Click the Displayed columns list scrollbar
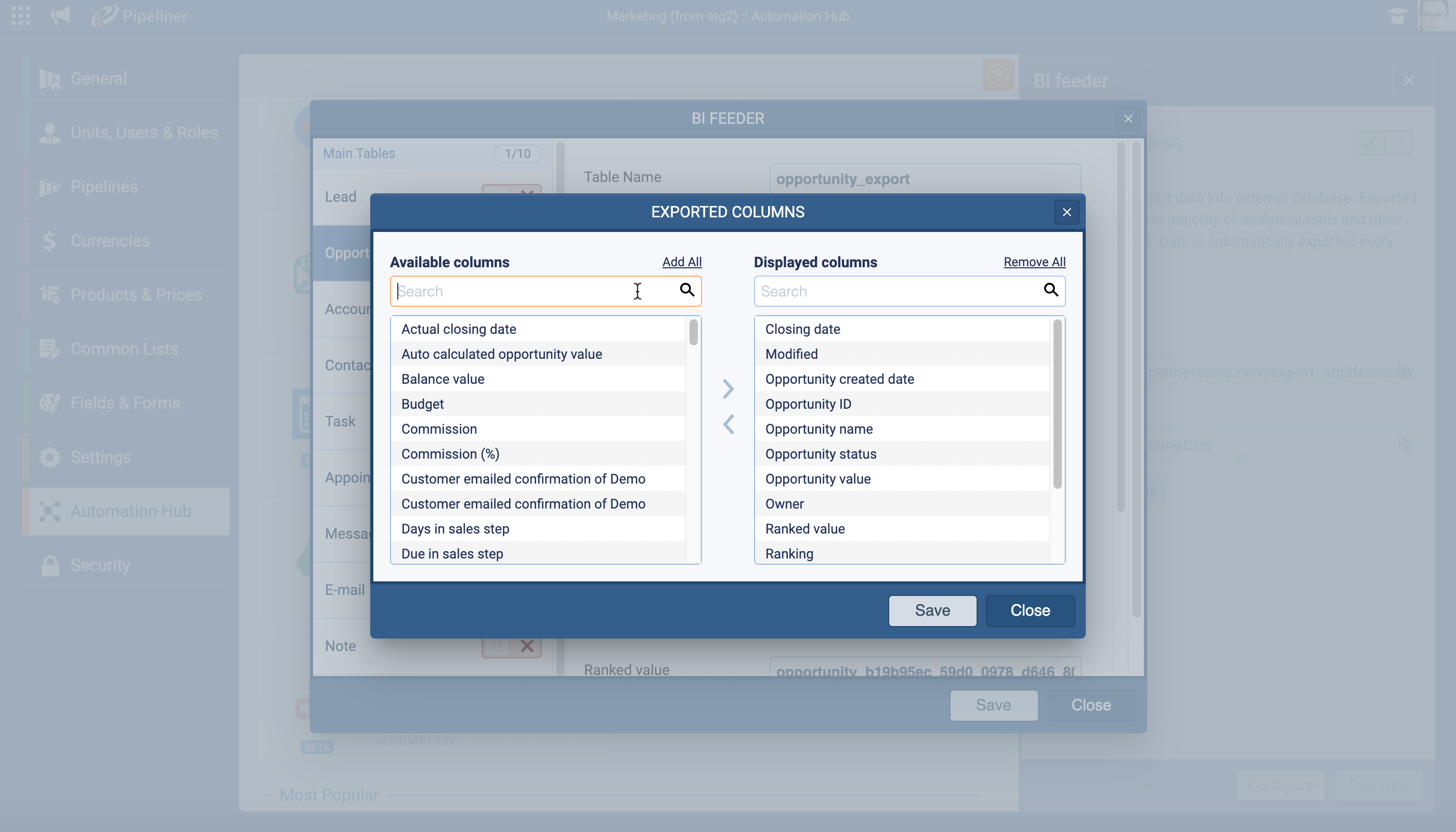This screenshot has width=1456, height=832. (x=1057, y=404)
